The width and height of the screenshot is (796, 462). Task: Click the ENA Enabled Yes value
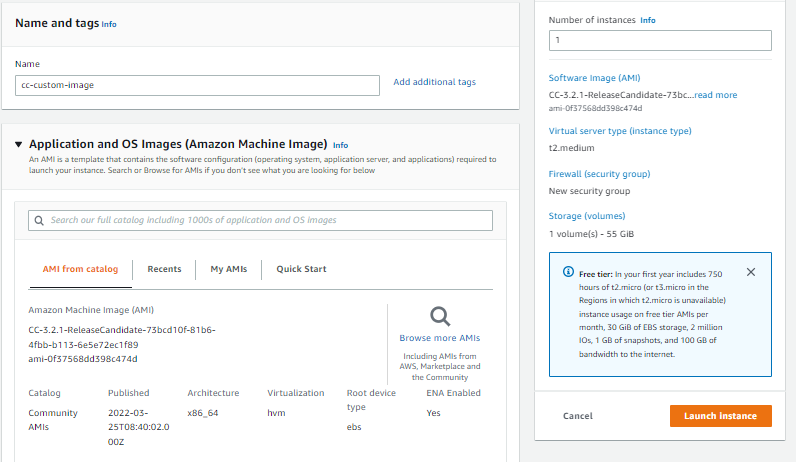click(433, 413)
